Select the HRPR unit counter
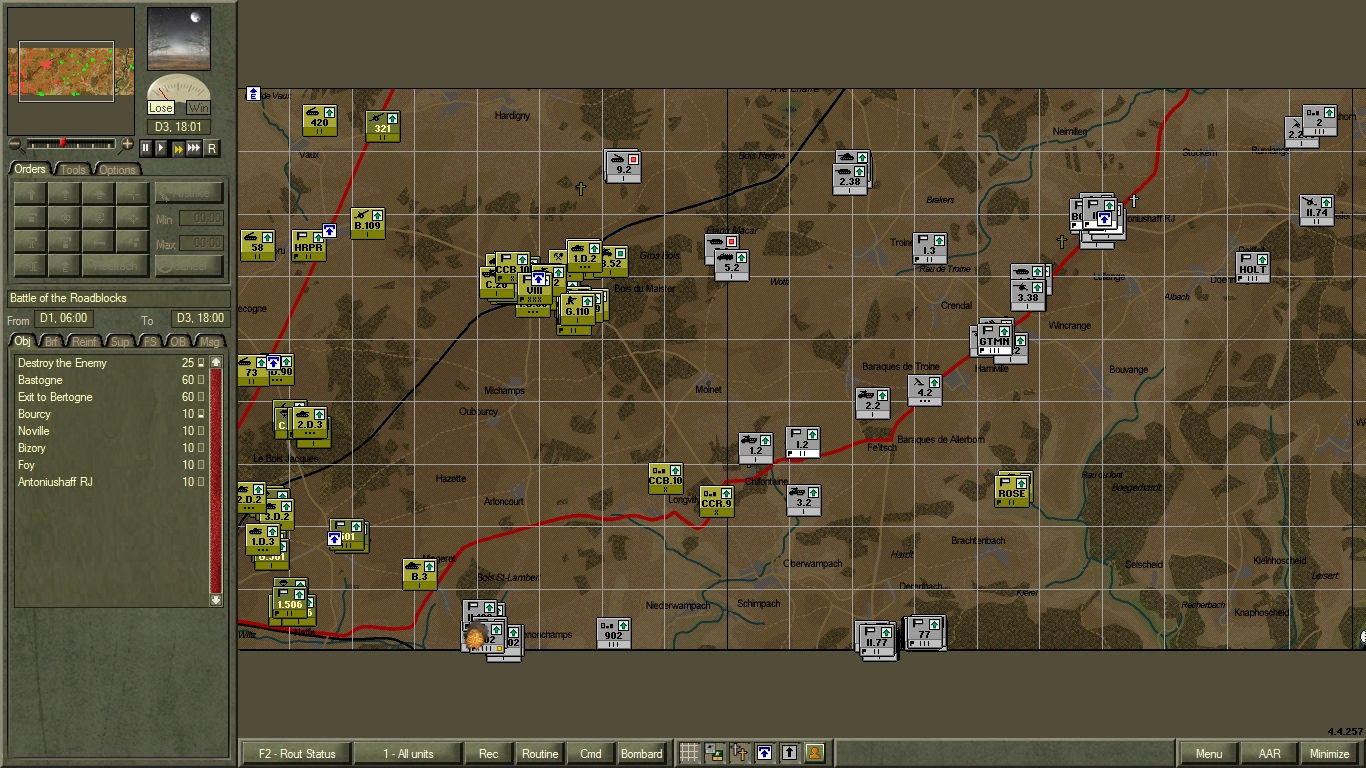Image resolution: width=1366 pixels, height=768 pixels. pyautogui.click(x=308, y=245)
